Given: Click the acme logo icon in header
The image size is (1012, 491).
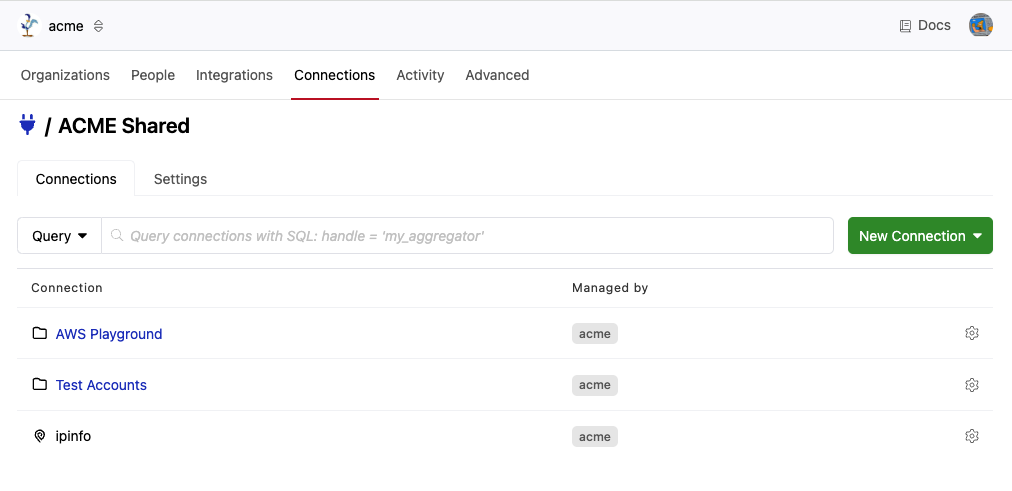Looking at the screenshot, I should (29, 26).
